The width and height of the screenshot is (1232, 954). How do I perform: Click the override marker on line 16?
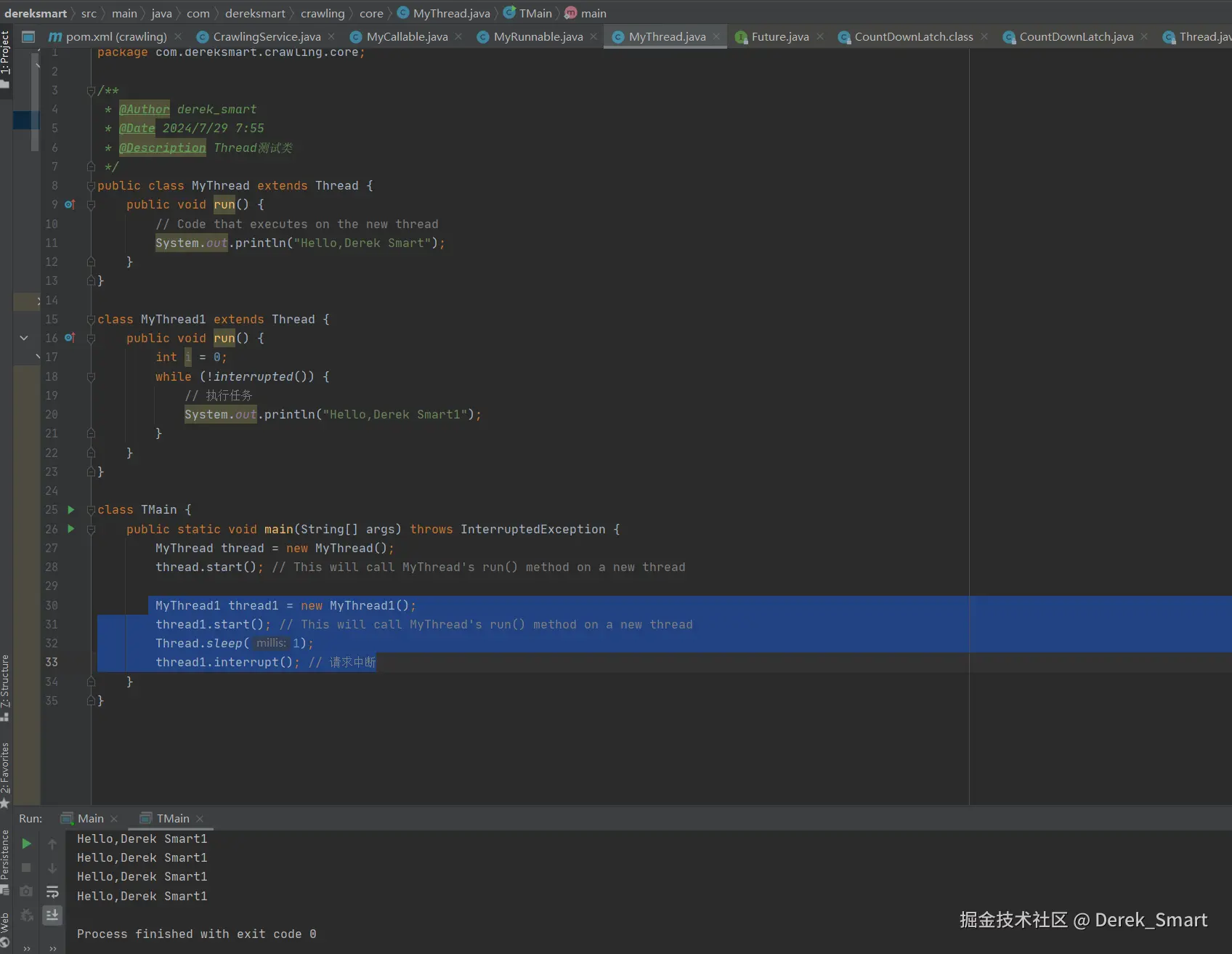point(70,338)
